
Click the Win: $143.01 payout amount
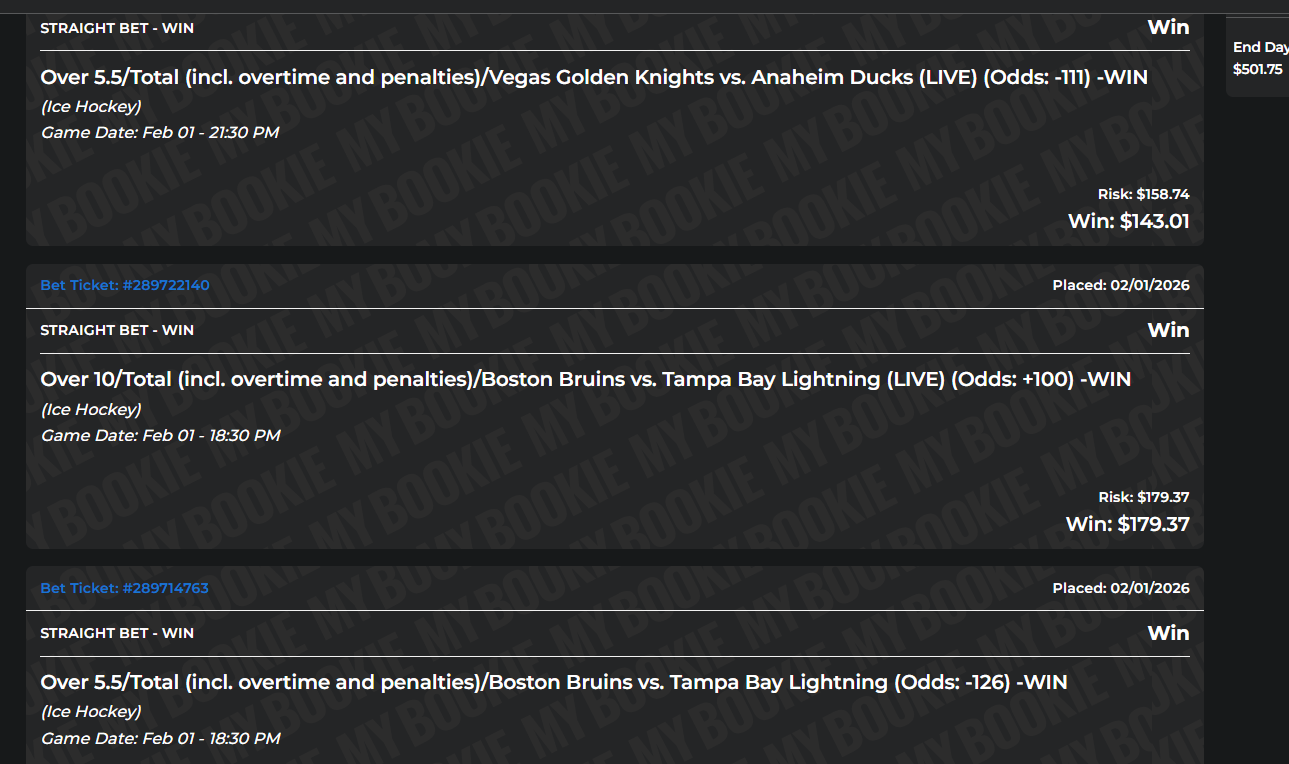click(x=1128, y=221)
